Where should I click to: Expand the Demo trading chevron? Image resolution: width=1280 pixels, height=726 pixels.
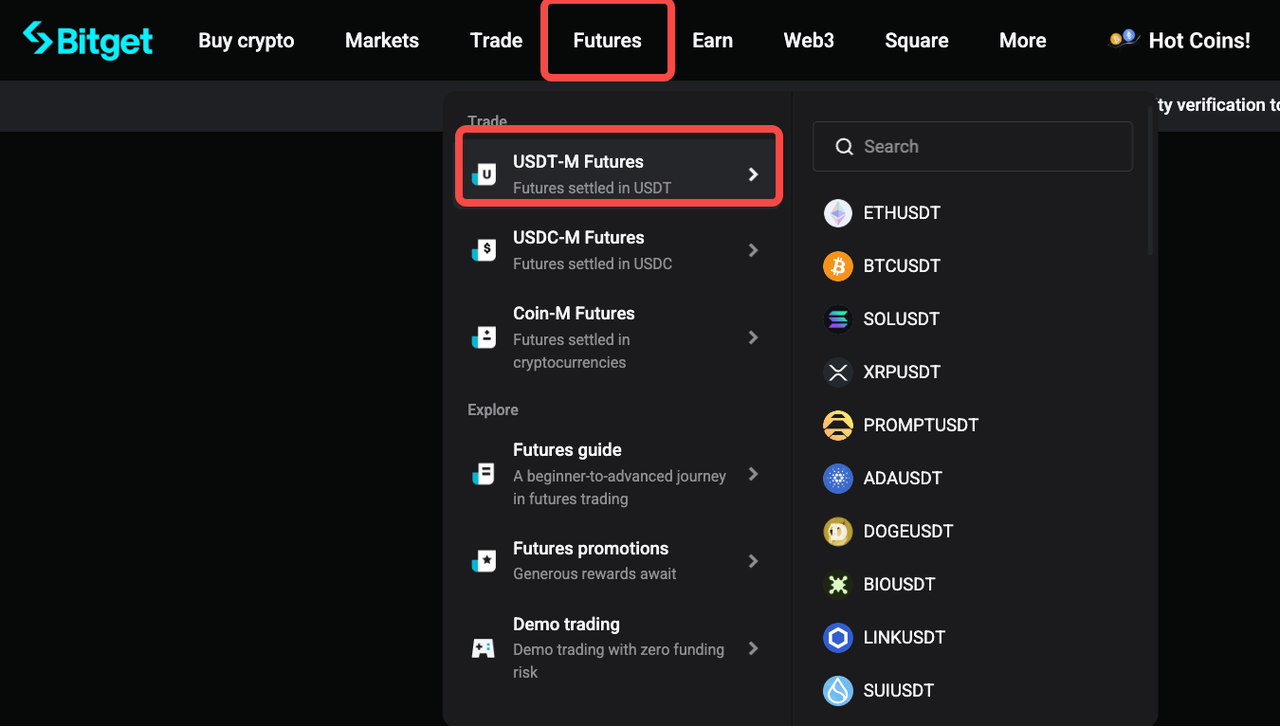click(754, 648)
